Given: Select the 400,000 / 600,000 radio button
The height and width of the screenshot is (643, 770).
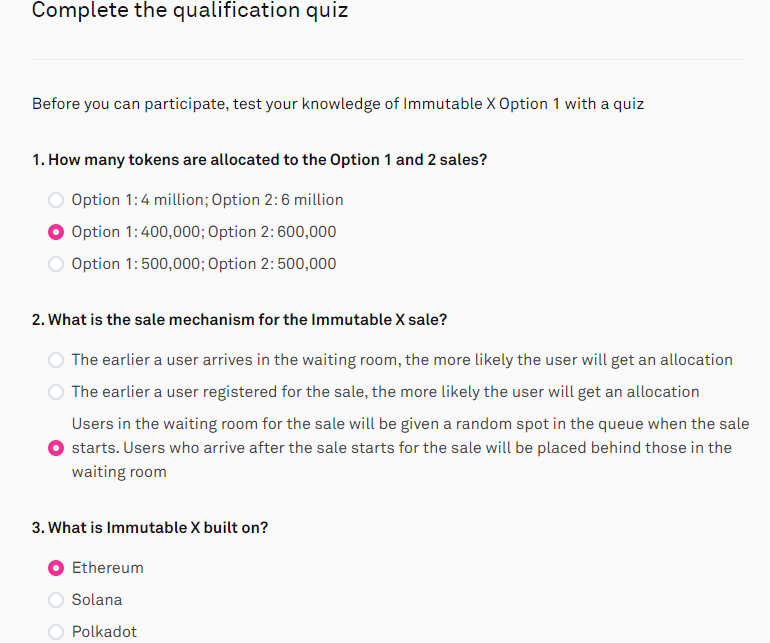Looking at the screenshot, I should (56, 232).
